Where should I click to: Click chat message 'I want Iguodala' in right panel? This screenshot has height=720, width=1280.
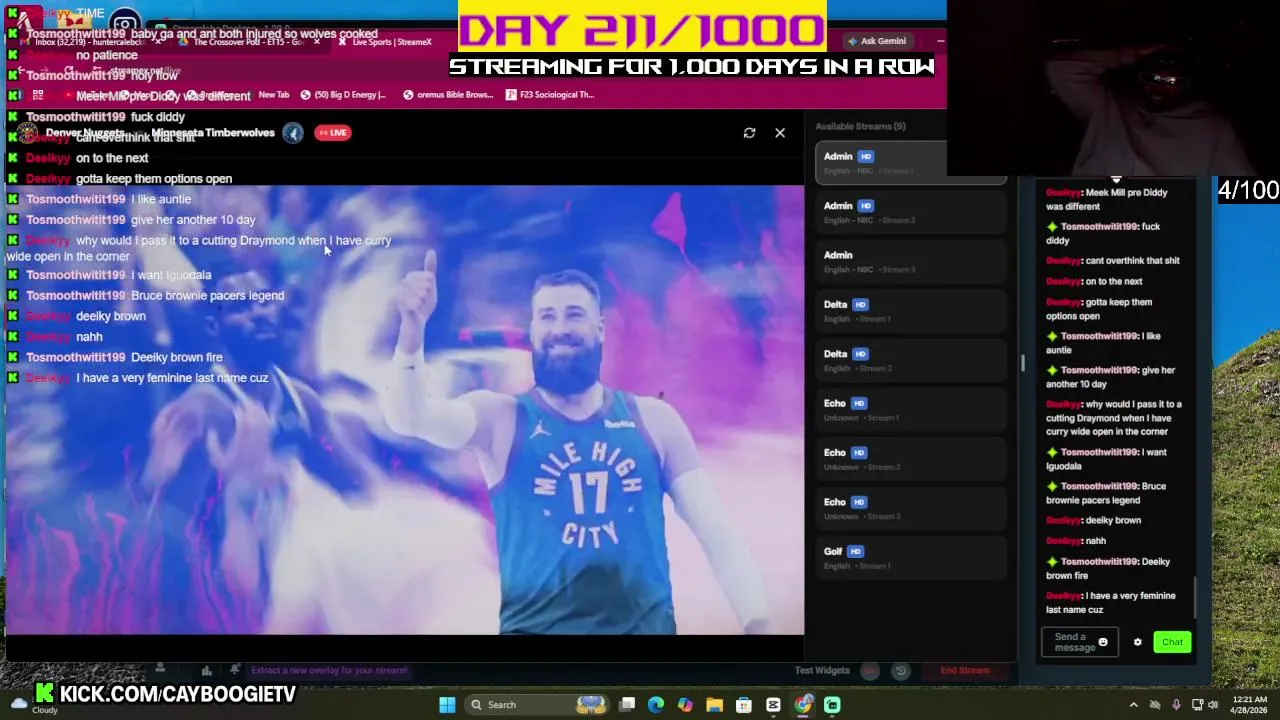tap(1106, 459)
